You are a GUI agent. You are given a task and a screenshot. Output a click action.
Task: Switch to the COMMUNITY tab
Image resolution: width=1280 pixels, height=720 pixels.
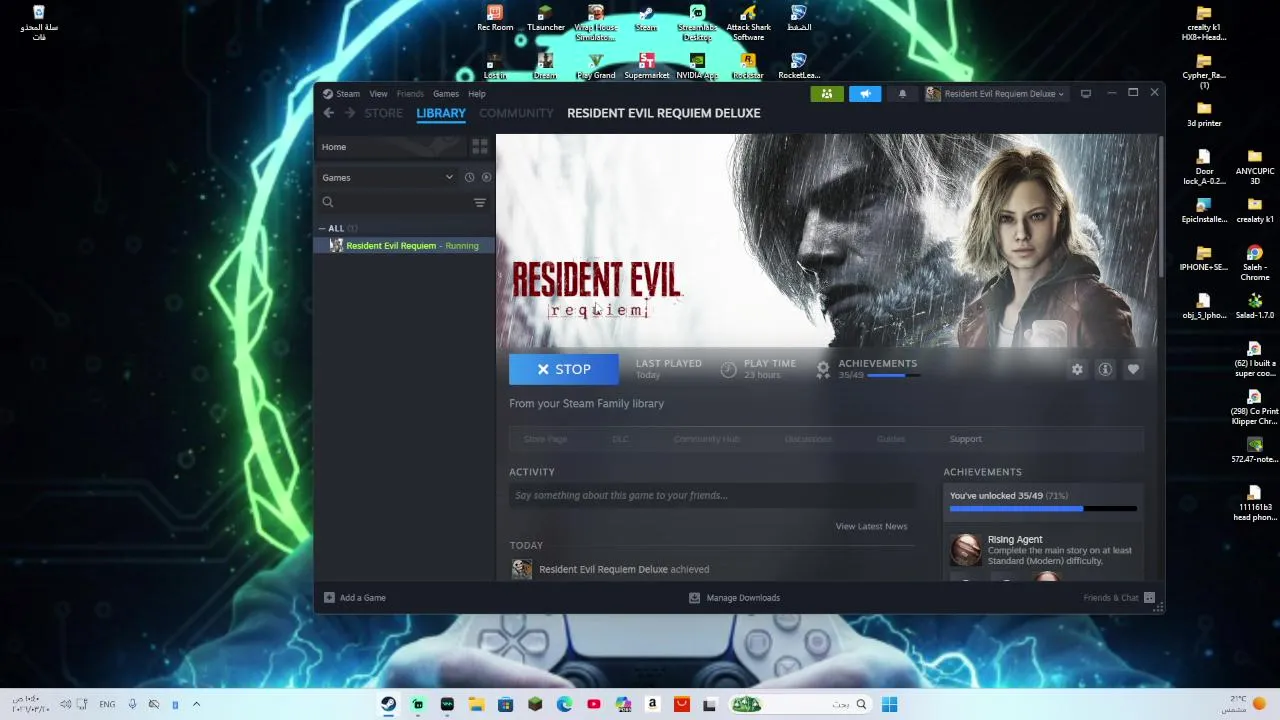tap(516, 113)
